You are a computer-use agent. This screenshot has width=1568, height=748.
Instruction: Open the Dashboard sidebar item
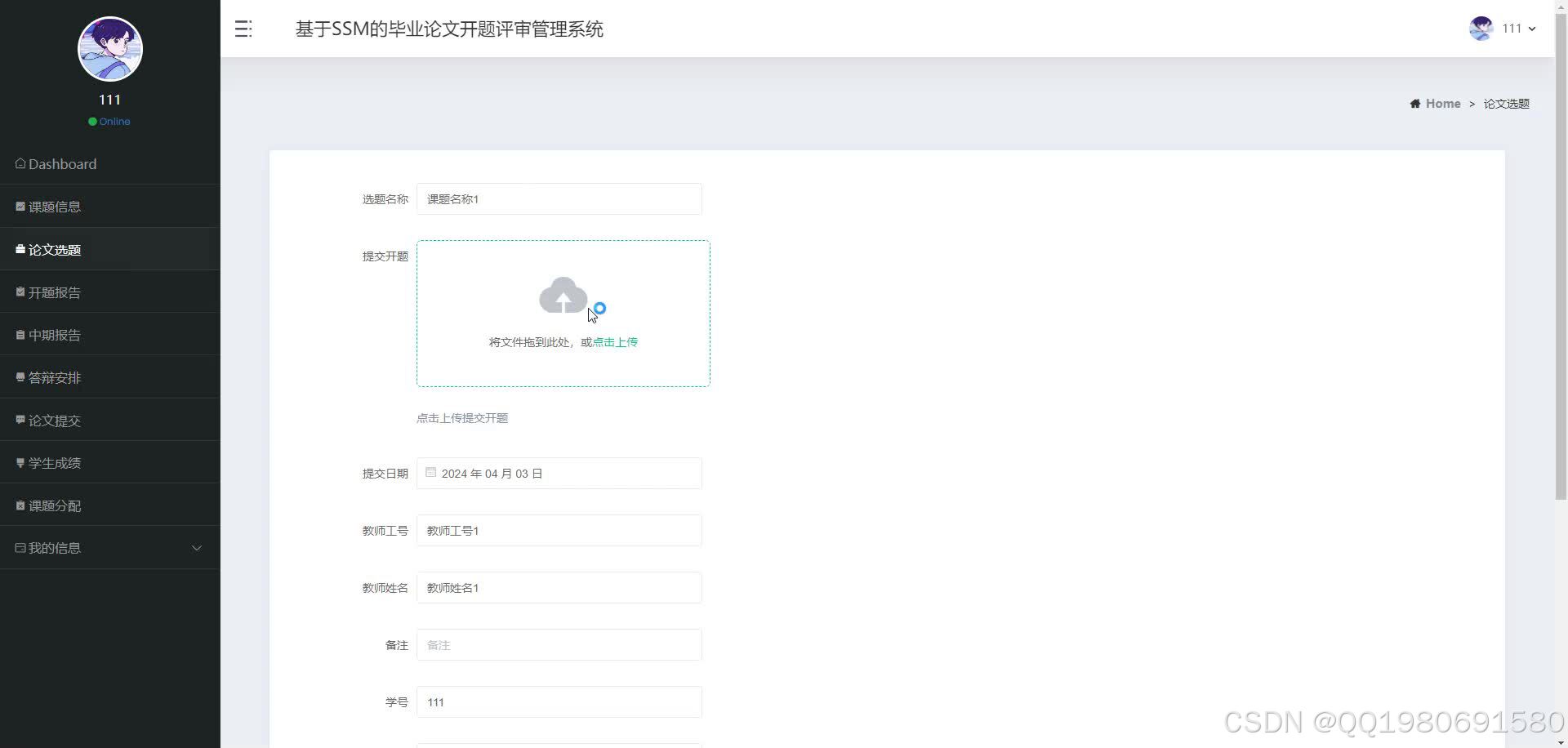coord(61,163)
